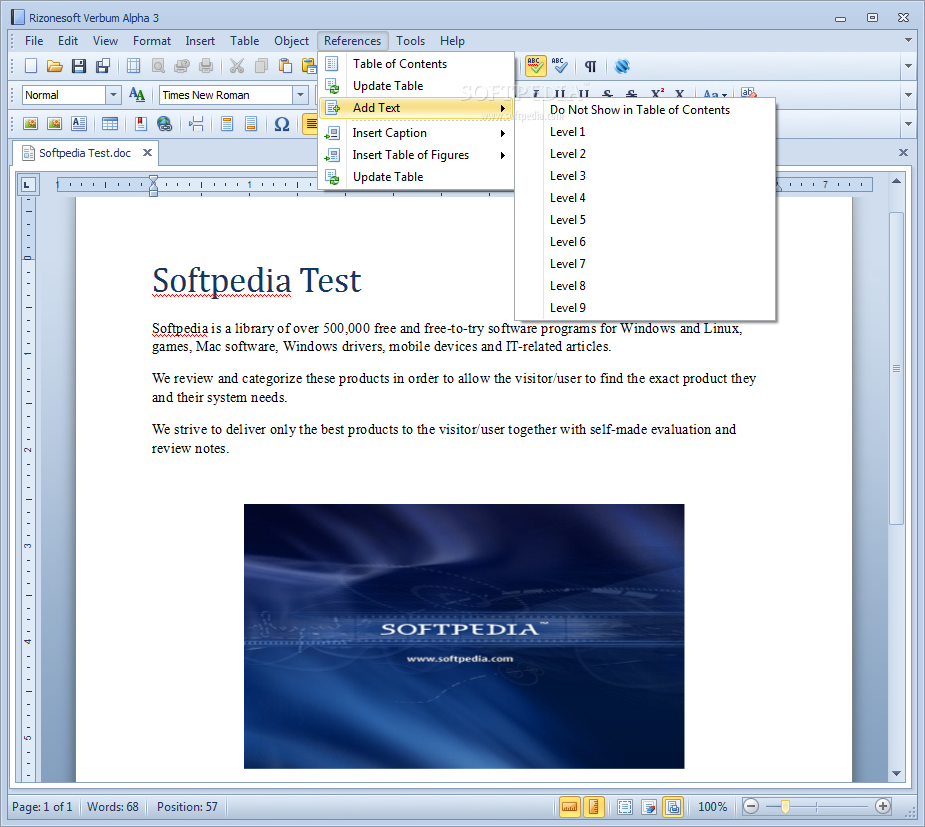The height and width of the screenshot is (827, 925).
Task: Click the Printer icon
Action: tap(206, 65)
